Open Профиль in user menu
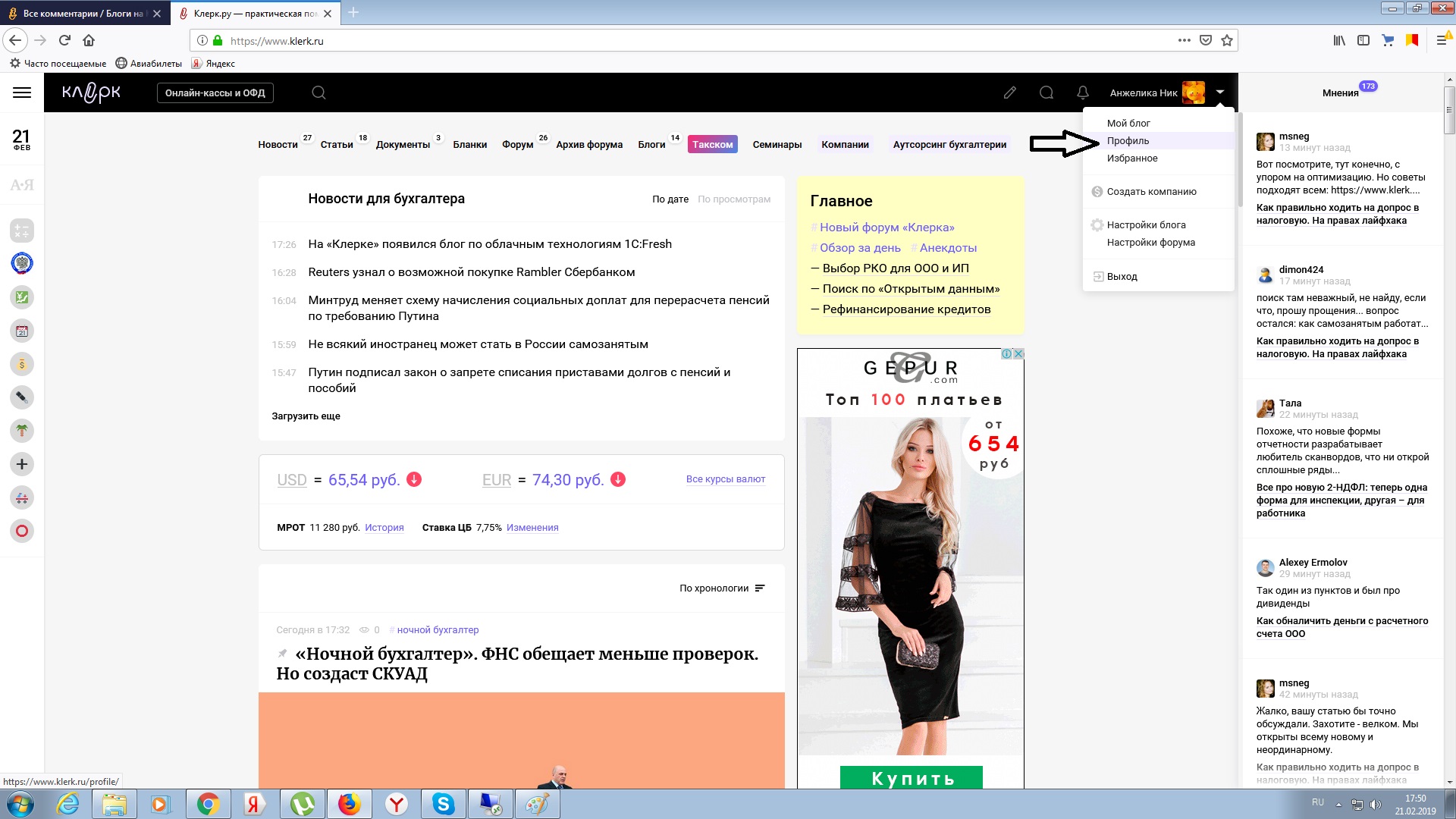 pyautogui.click(x=1128, y=140)
